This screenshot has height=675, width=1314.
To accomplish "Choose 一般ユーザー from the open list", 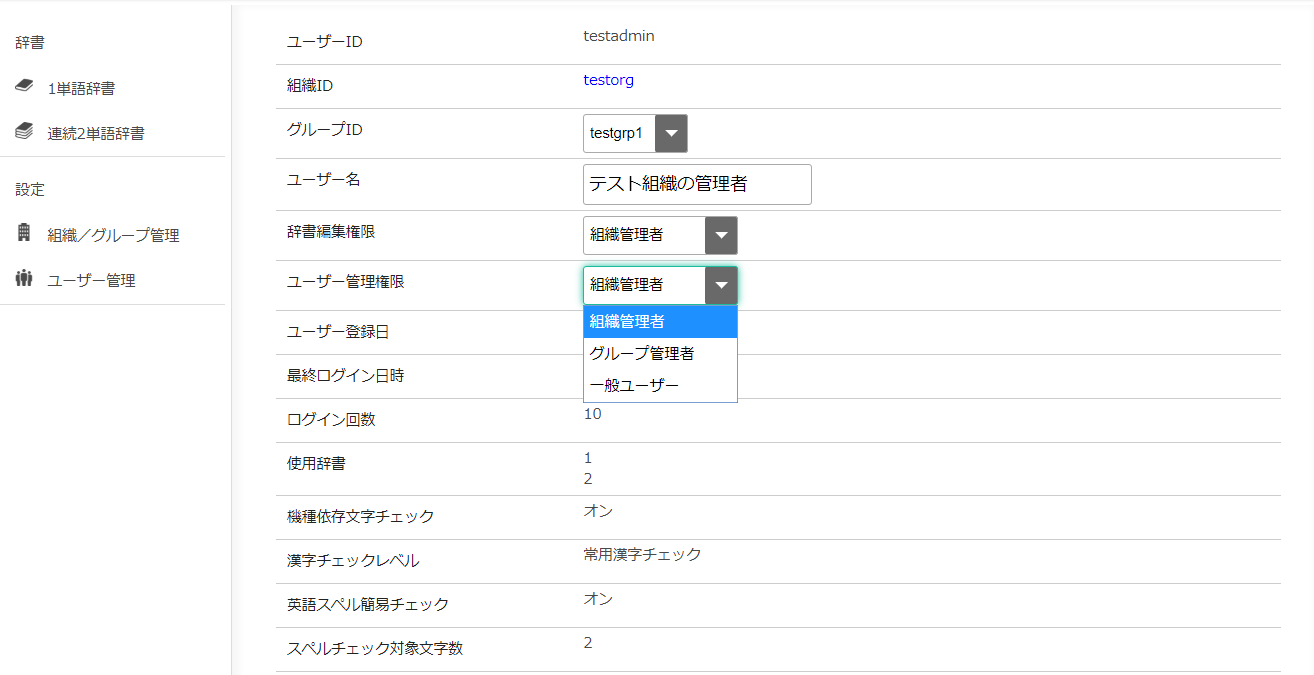I will (660, 385).
